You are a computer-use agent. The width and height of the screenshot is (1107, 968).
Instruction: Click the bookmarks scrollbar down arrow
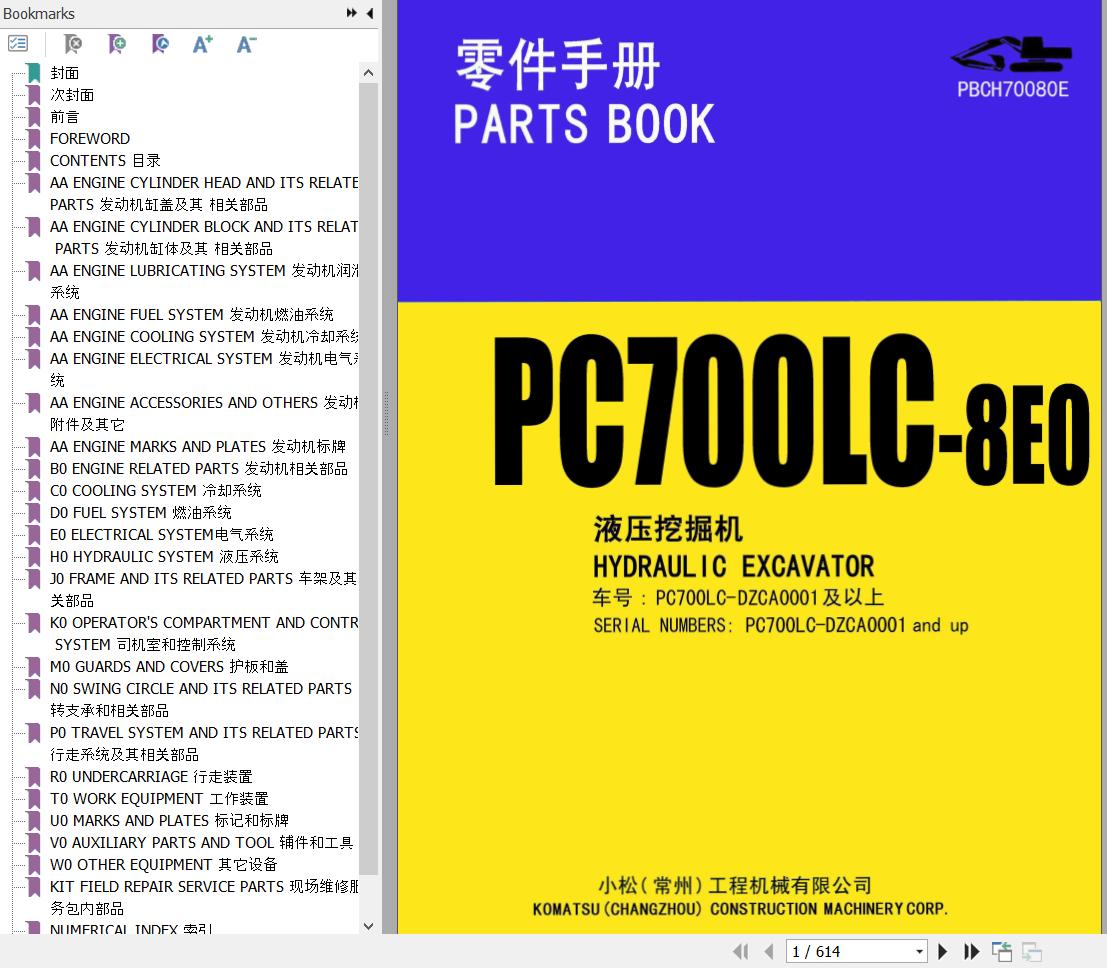pos(368,926)
